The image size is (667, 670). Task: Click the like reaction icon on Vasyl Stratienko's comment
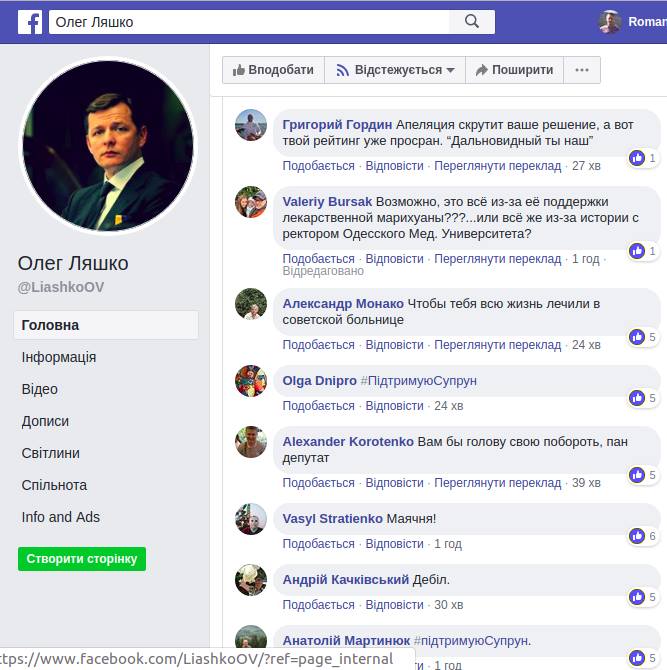click(637, 536)
